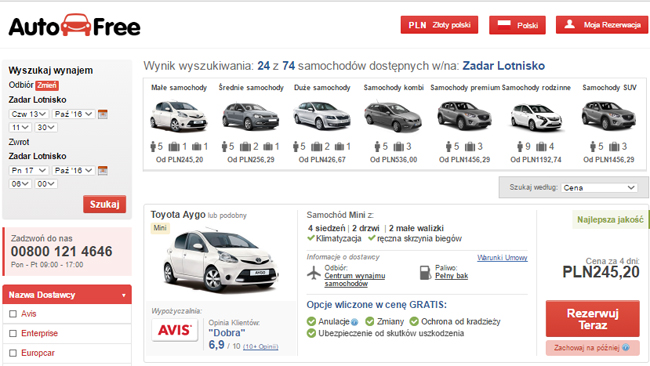
Task: Click the Ochrona od kradzieży check icon
Action: point(414,322)
